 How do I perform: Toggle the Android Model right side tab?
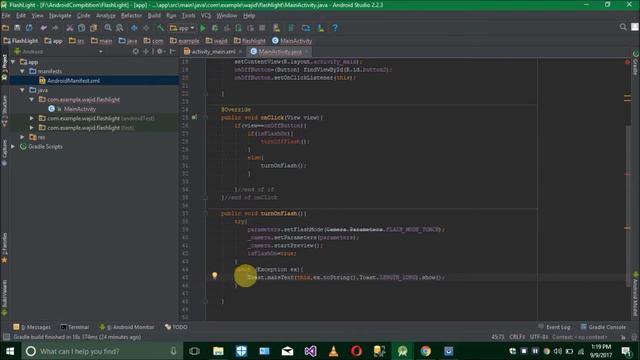(636, 295)
